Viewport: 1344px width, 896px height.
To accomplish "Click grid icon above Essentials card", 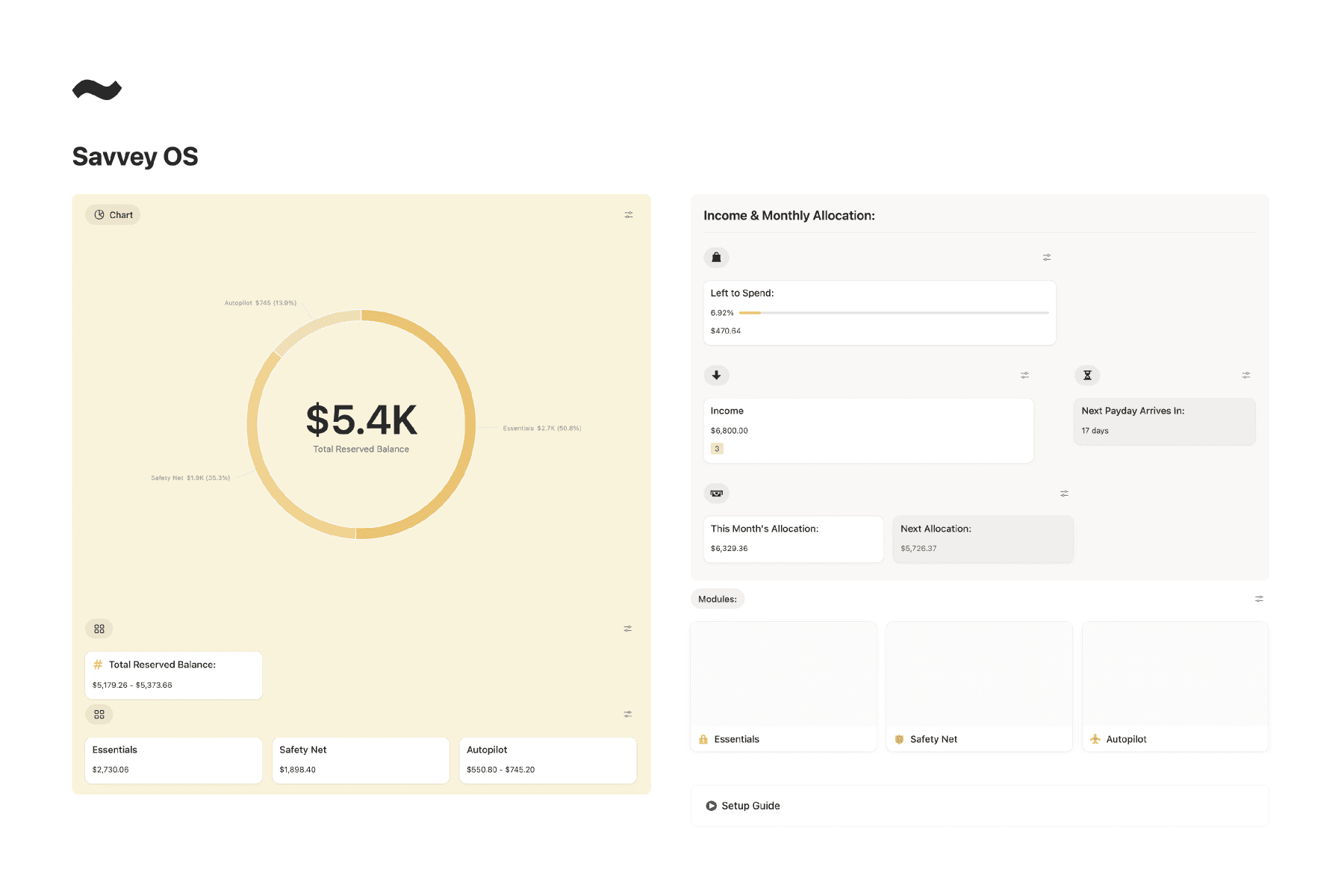I will click(x=99, y=715).
